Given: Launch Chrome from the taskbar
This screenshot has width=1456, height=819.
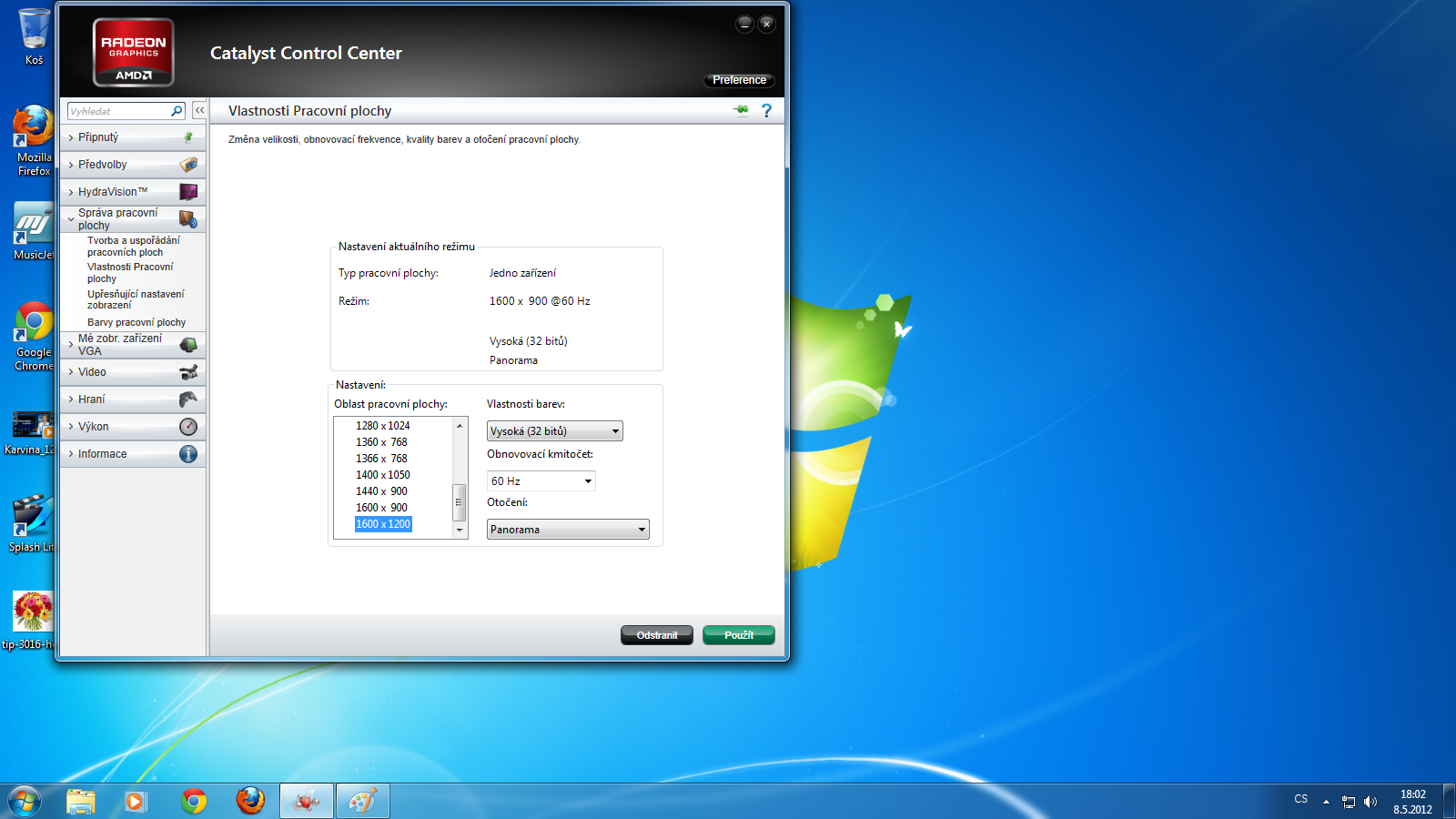Looking at the screenshot, I should coord(194,801).
